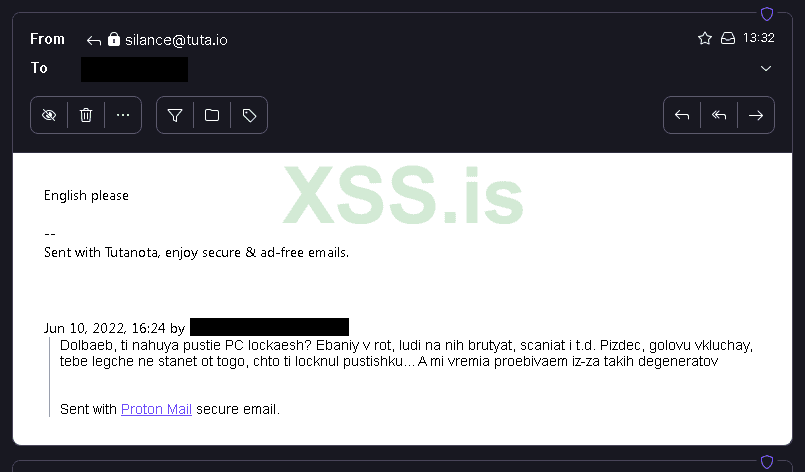
Task: Open the Proton Mail link
Action: (x=157, y=409)
